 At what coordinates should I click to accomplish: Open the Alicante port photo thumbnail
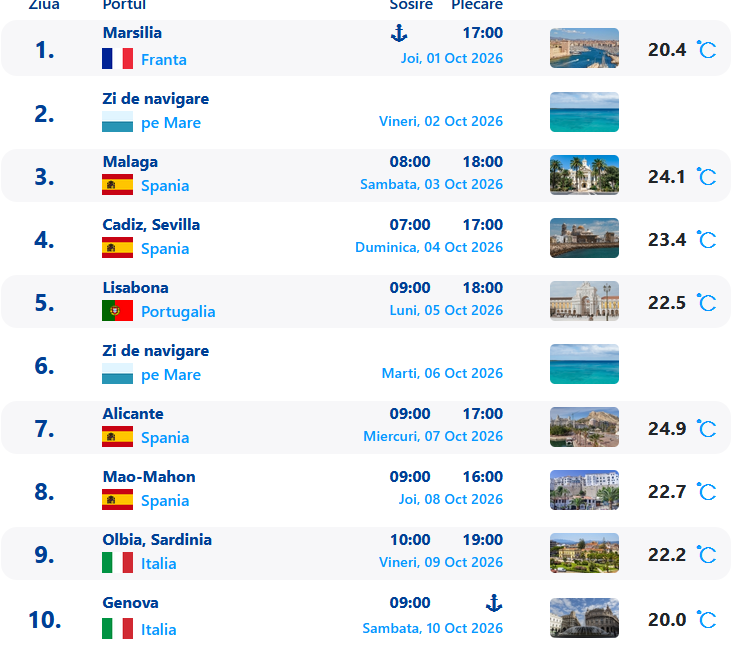[584, 427]
